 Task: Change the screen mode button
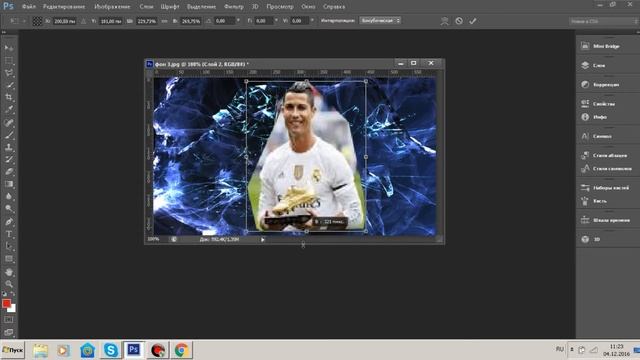(9, 332)
